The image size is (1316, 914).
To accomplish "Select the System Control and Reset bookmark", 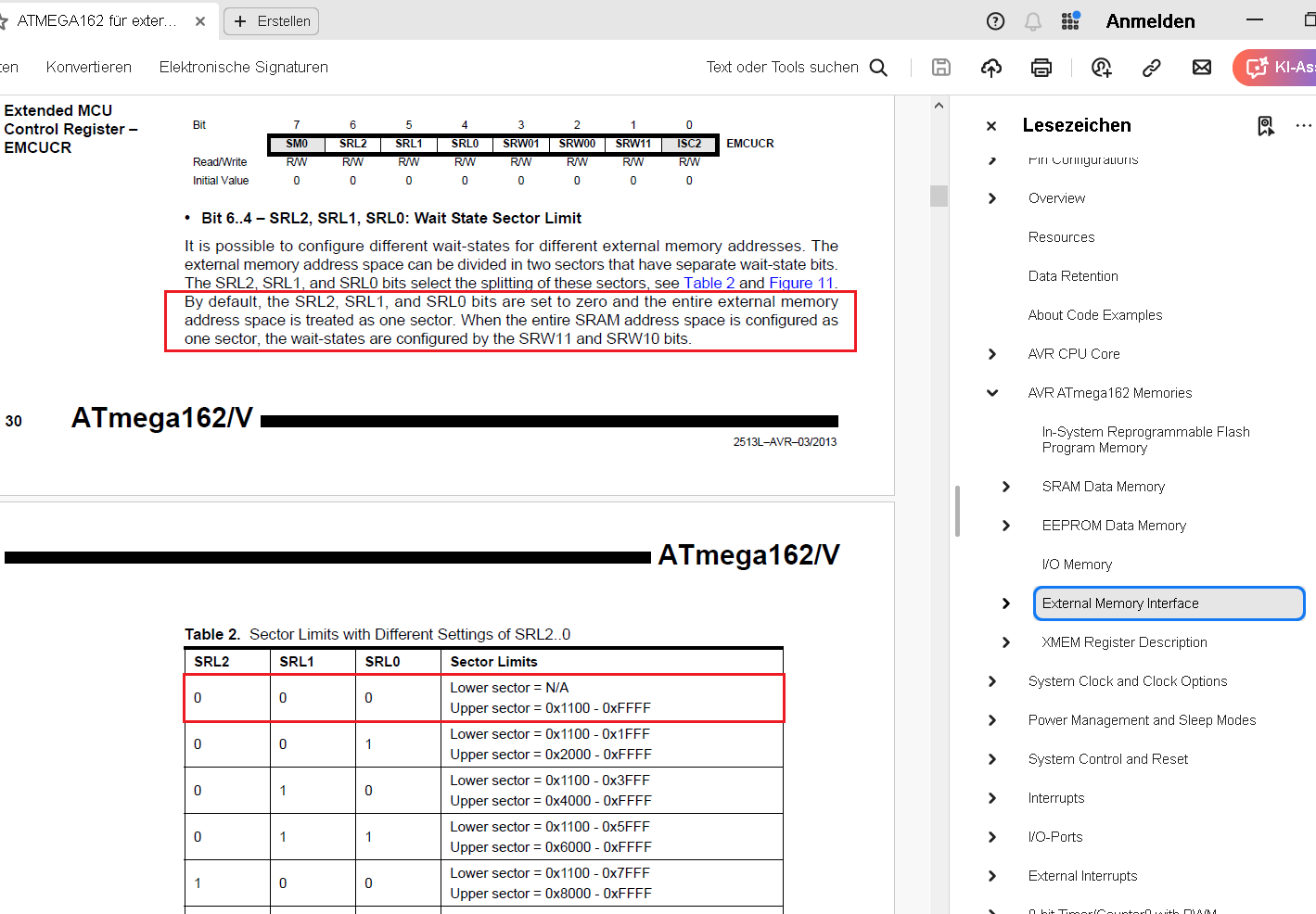I will click(x=1108, y=759).
